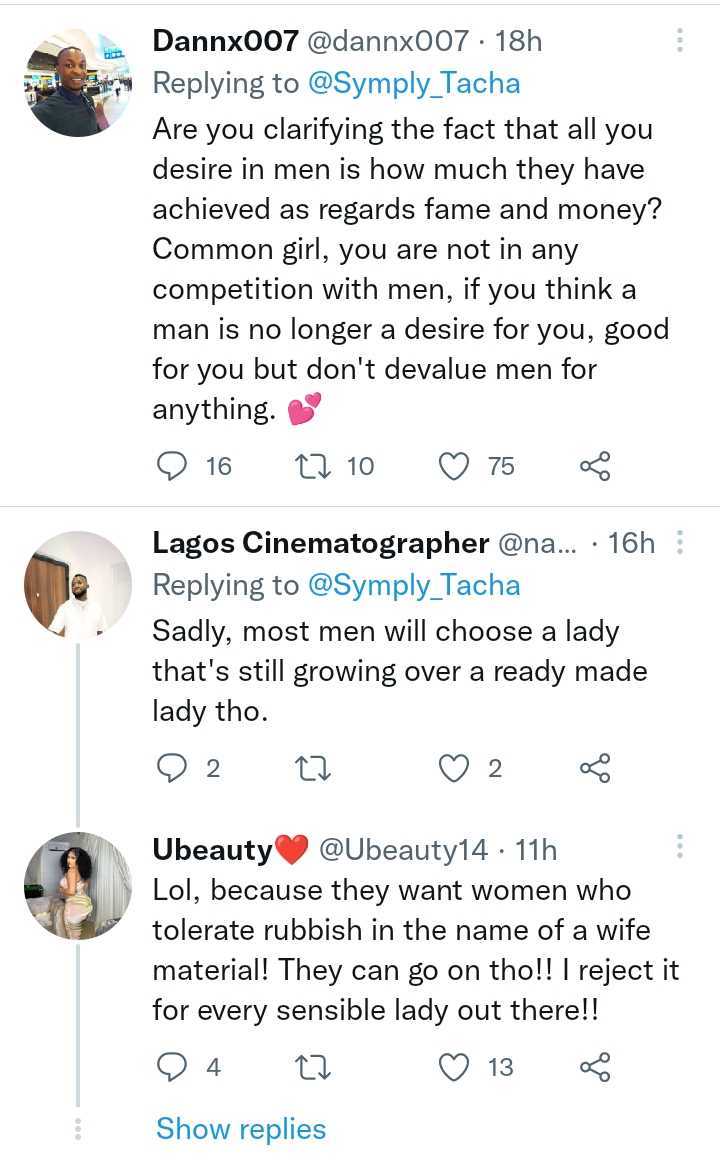The height and width of the screenshot is (1170, 720).
Task: Like Ubeauty's tweet with 13 likes
Action: [x=455, y=1068]
